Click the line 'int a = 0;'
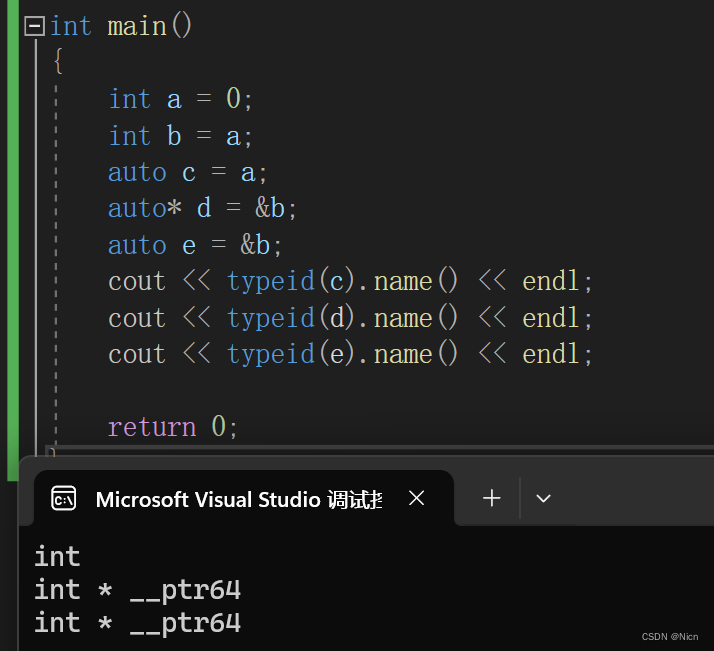 (180, 99)
